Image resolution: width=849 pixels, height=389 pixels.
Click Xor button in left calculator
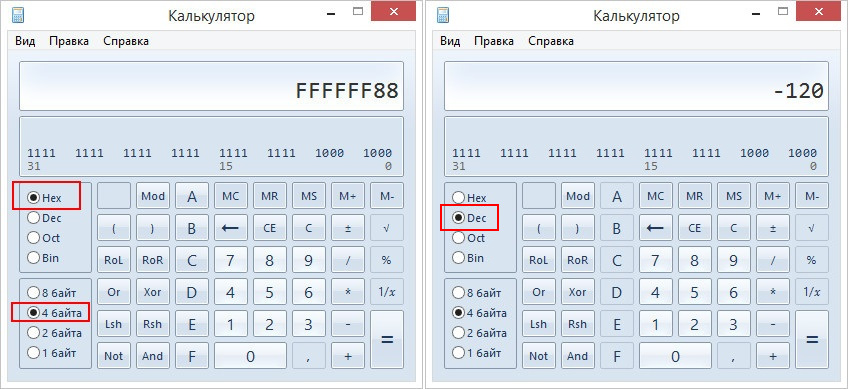click(153, 292)
